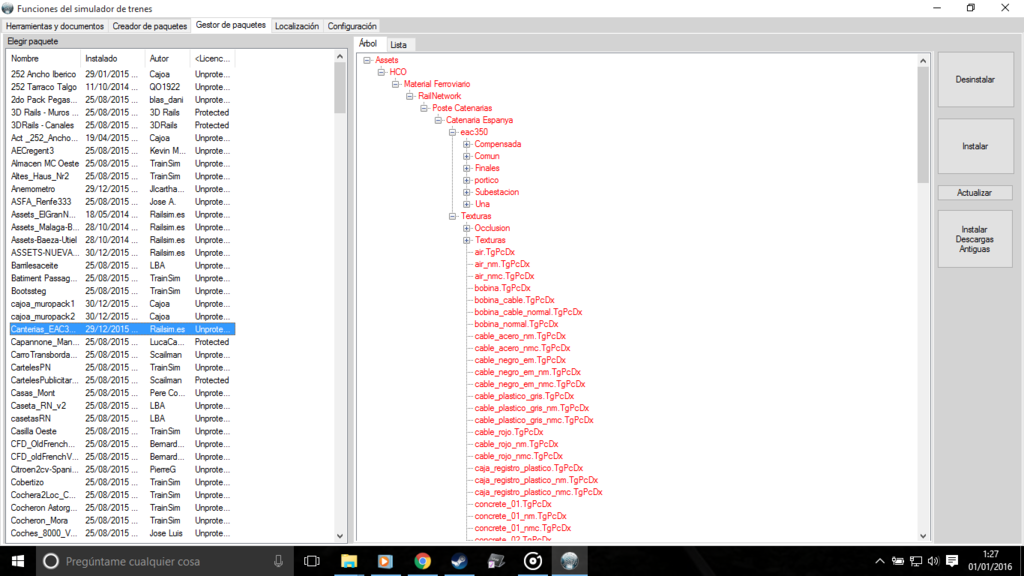
Task: Expand the Subestacion folder
Action: [467, 192]
